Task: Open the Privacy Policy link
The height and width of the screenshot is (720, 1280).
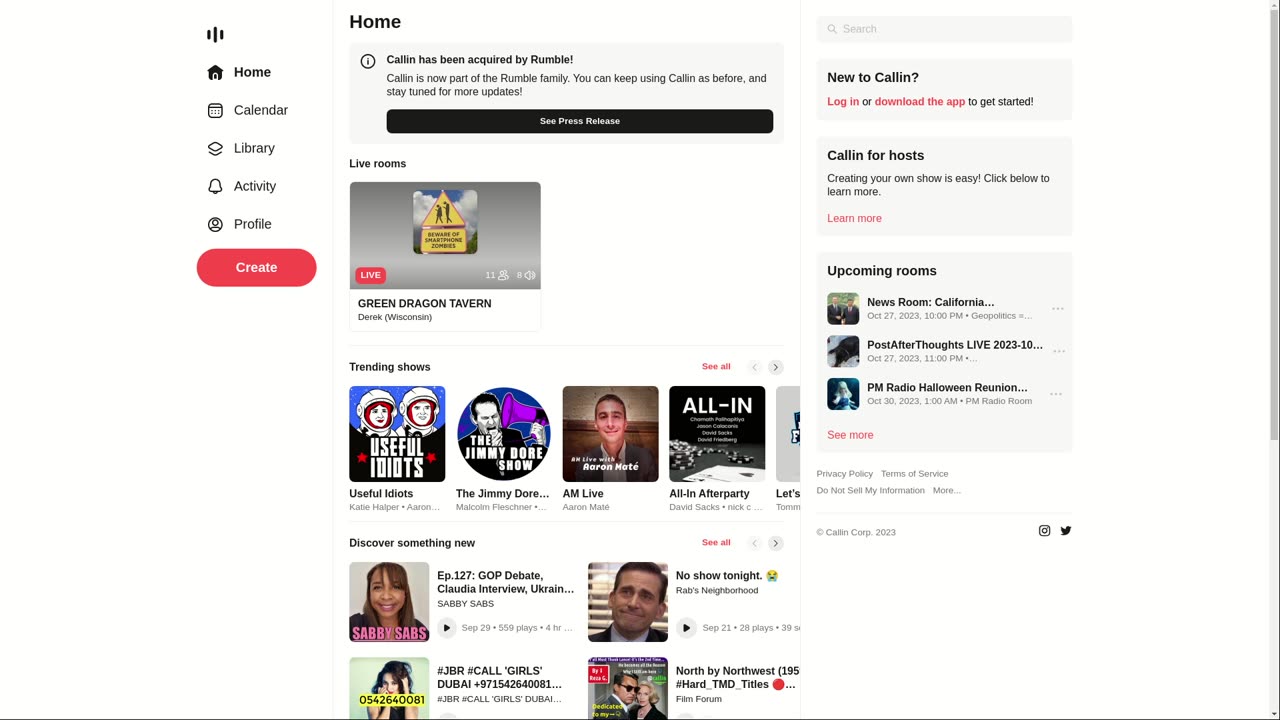Action: coord(844,474)
